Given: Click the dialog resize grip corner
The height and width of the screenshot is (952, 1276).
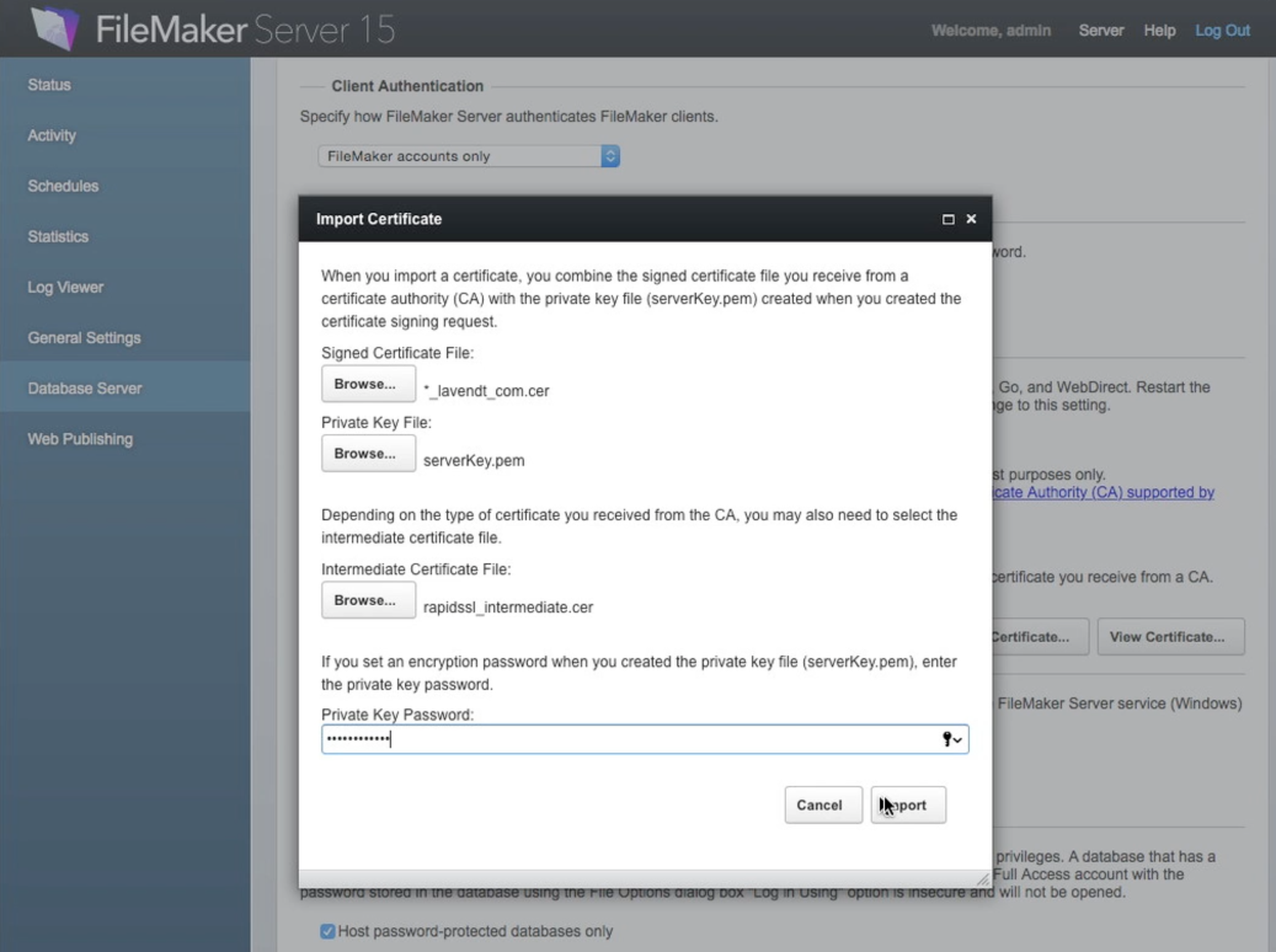Looking at the screenshot, I should pos(983,879).
